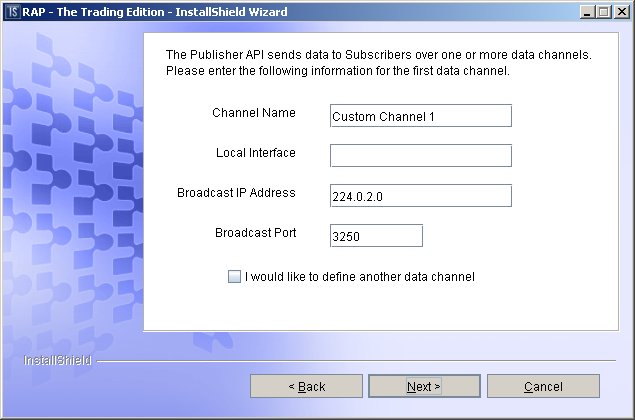Click the 'Broadcast IP Address' label
635x420 pixels.
tap(237, 192)
